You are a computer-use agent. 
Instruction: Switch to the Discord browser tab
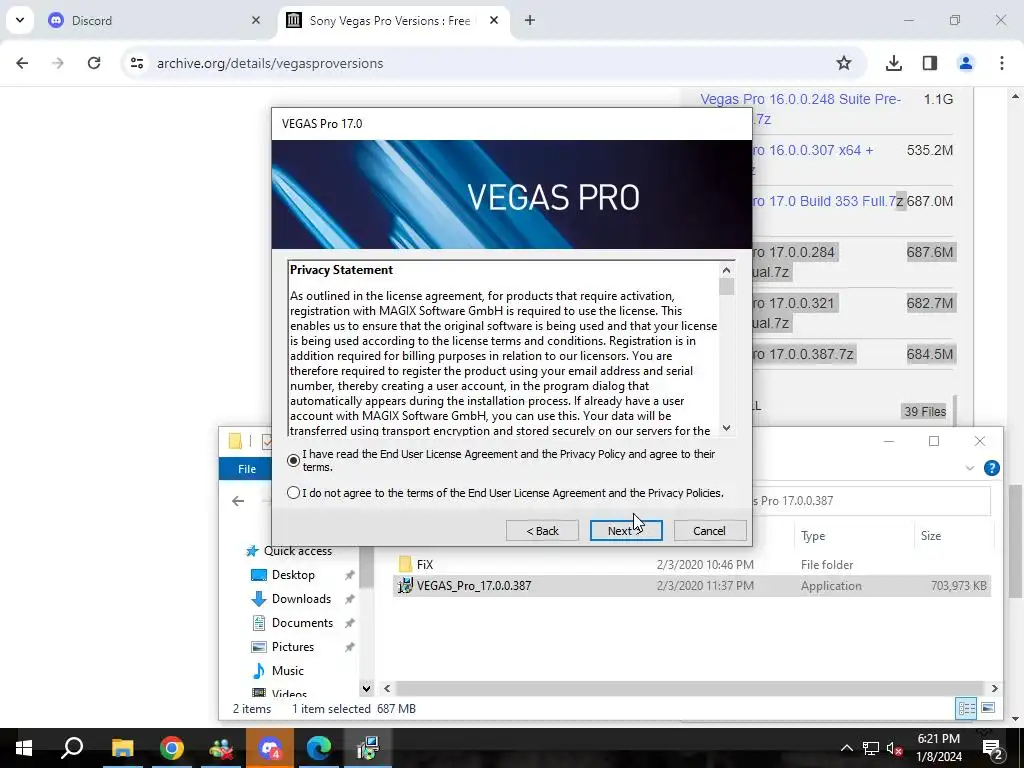pyautogui.click(x=153, y=20)
